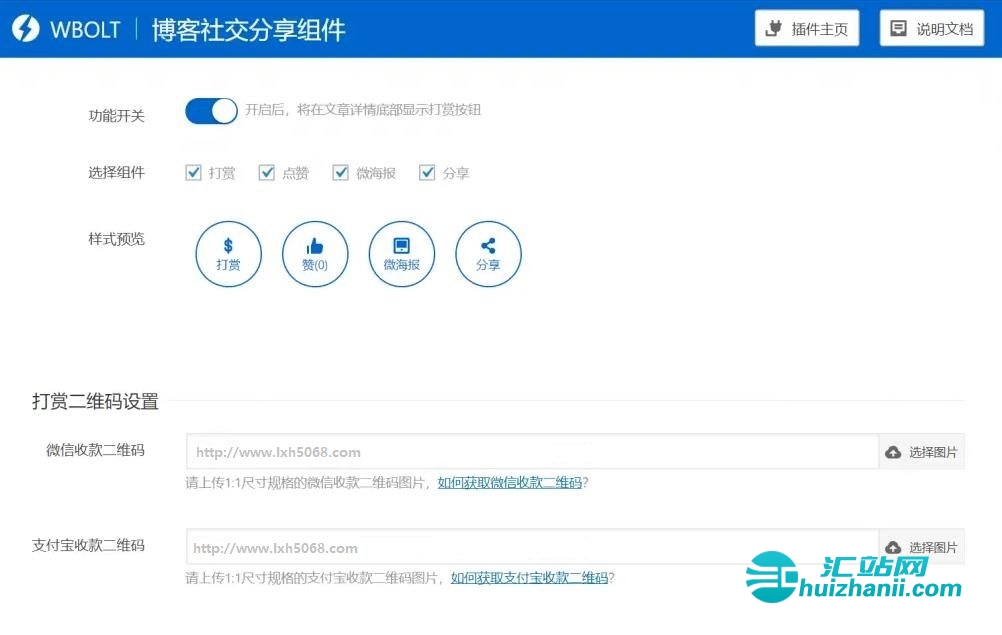Click the 样式预览 label
The image size is (1002, 635).
coord(116,239)
